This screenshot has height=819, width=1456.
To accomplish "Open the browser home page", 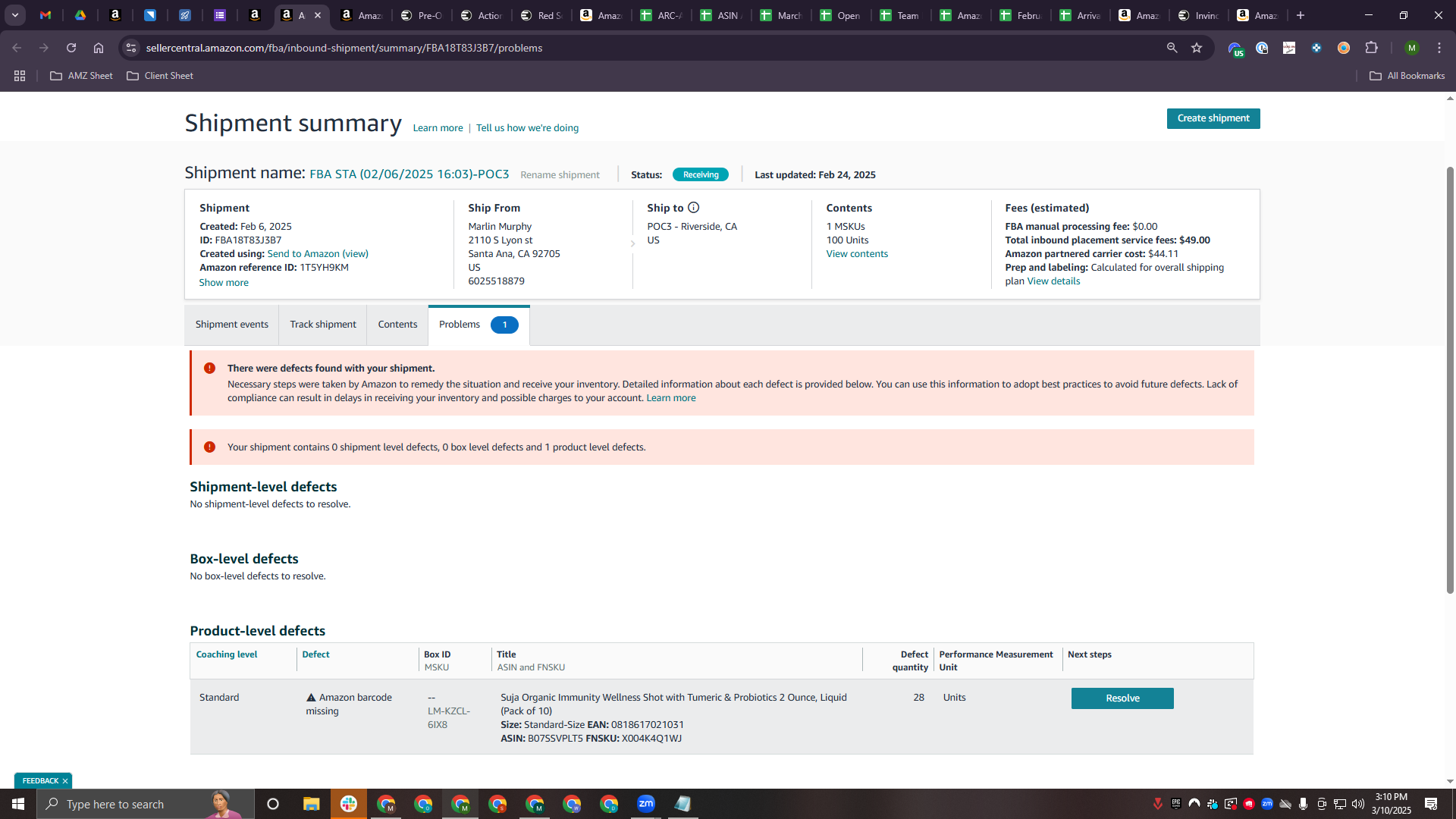I will tap(99, 48).
